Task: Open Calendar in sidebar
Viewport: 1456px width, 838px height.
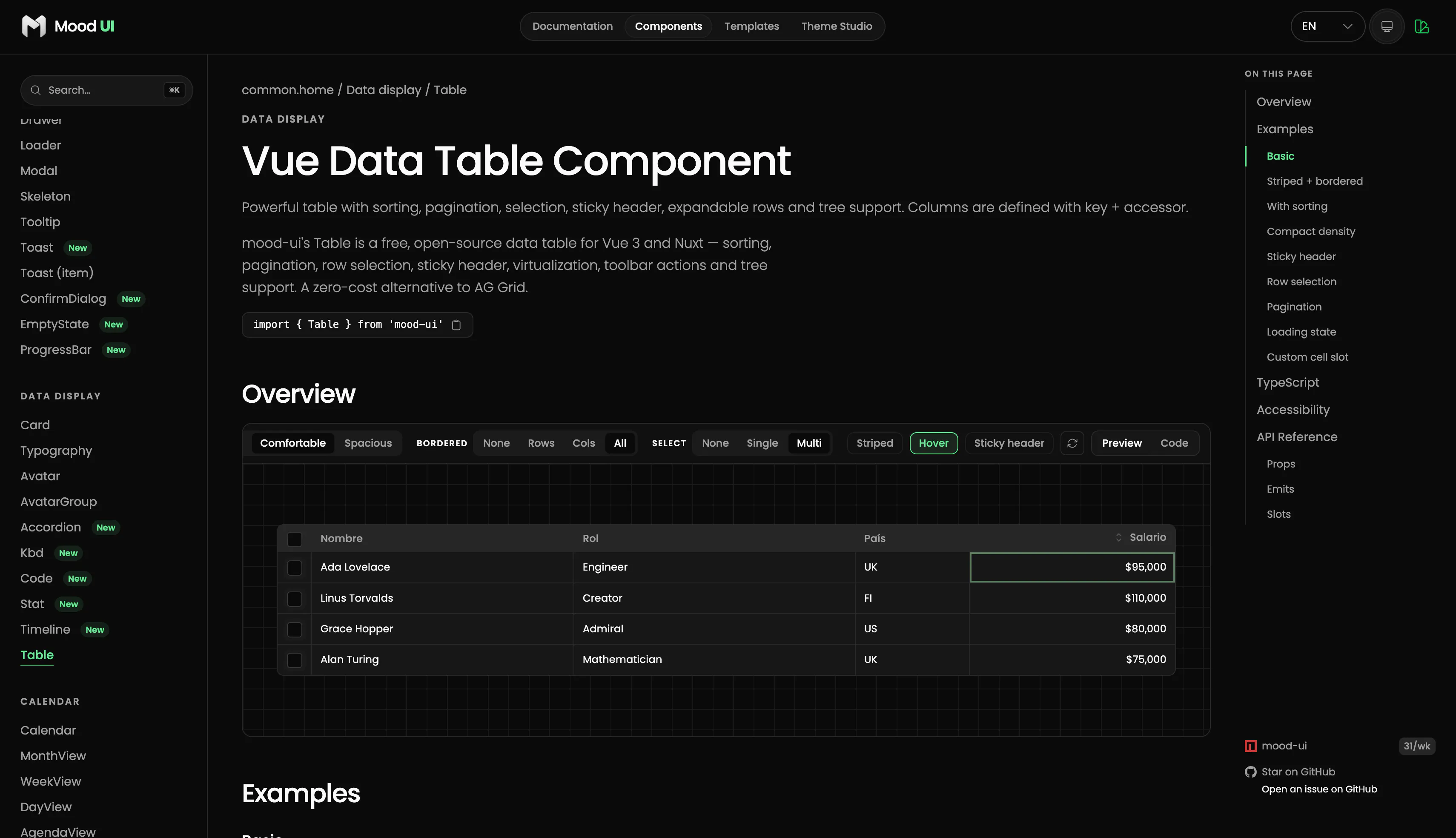Action: tap(48, 731)
